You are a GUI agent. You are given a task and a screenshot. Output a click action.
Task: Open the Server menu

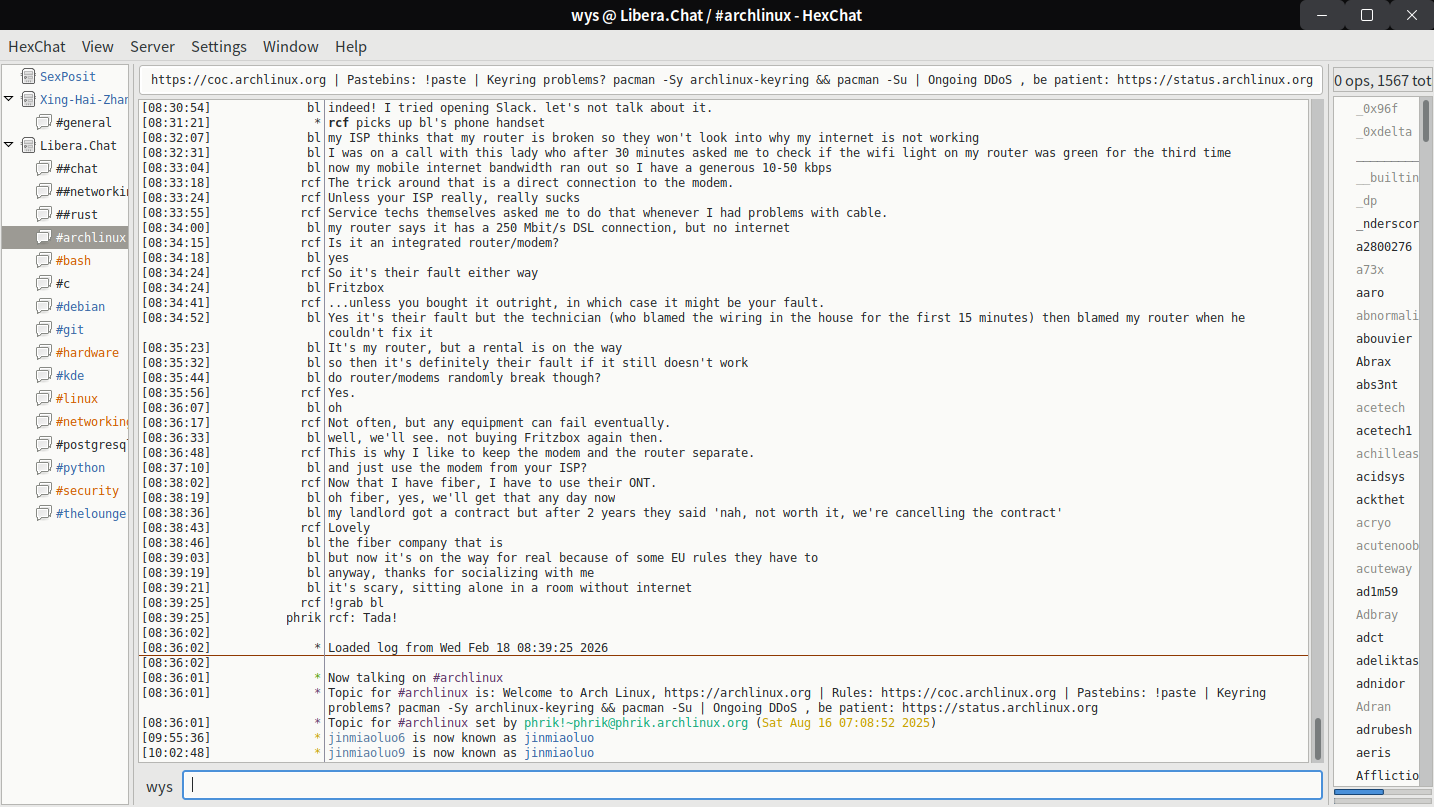pos(152,46)
